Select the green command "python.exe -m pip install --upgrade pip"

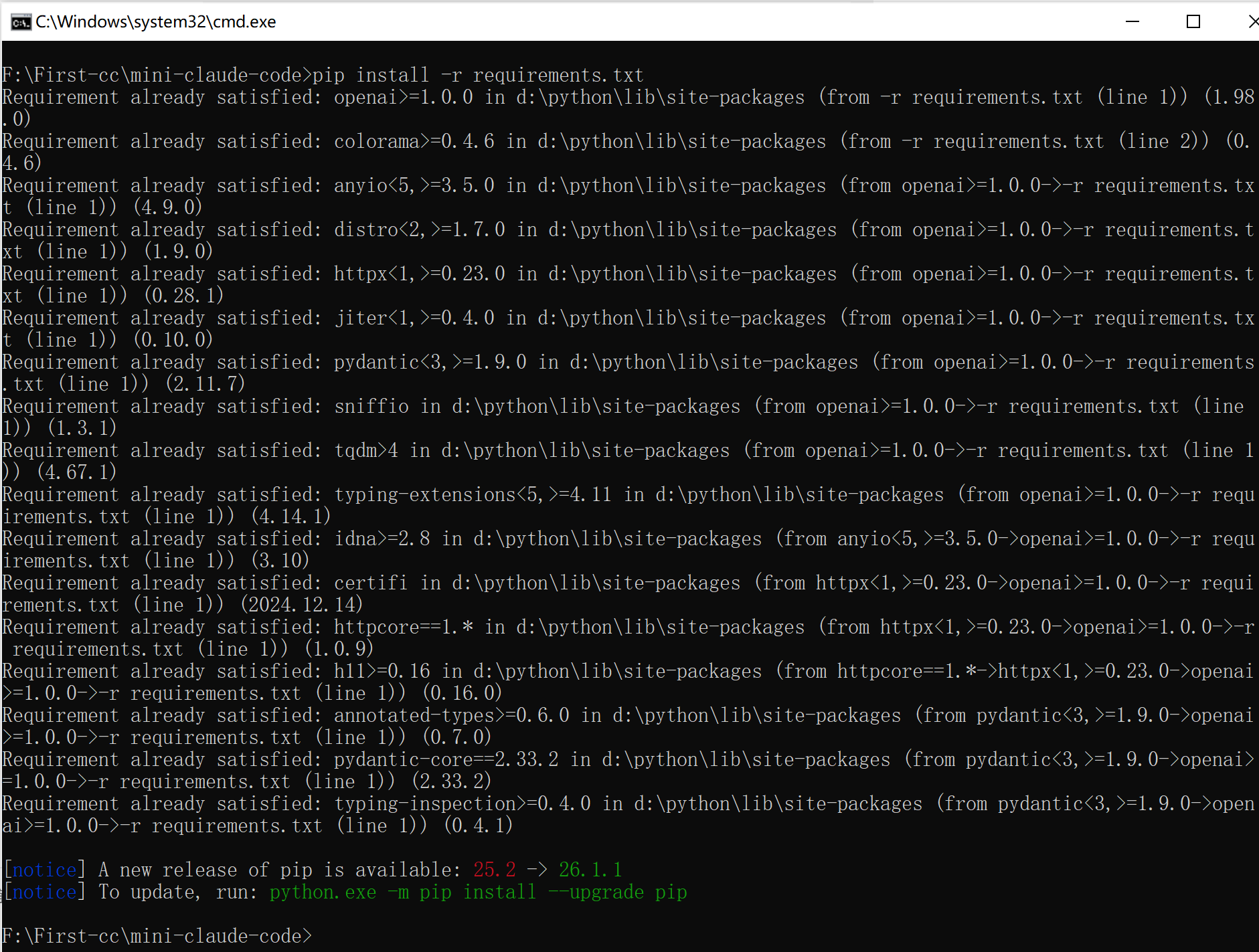pos(479,892)
